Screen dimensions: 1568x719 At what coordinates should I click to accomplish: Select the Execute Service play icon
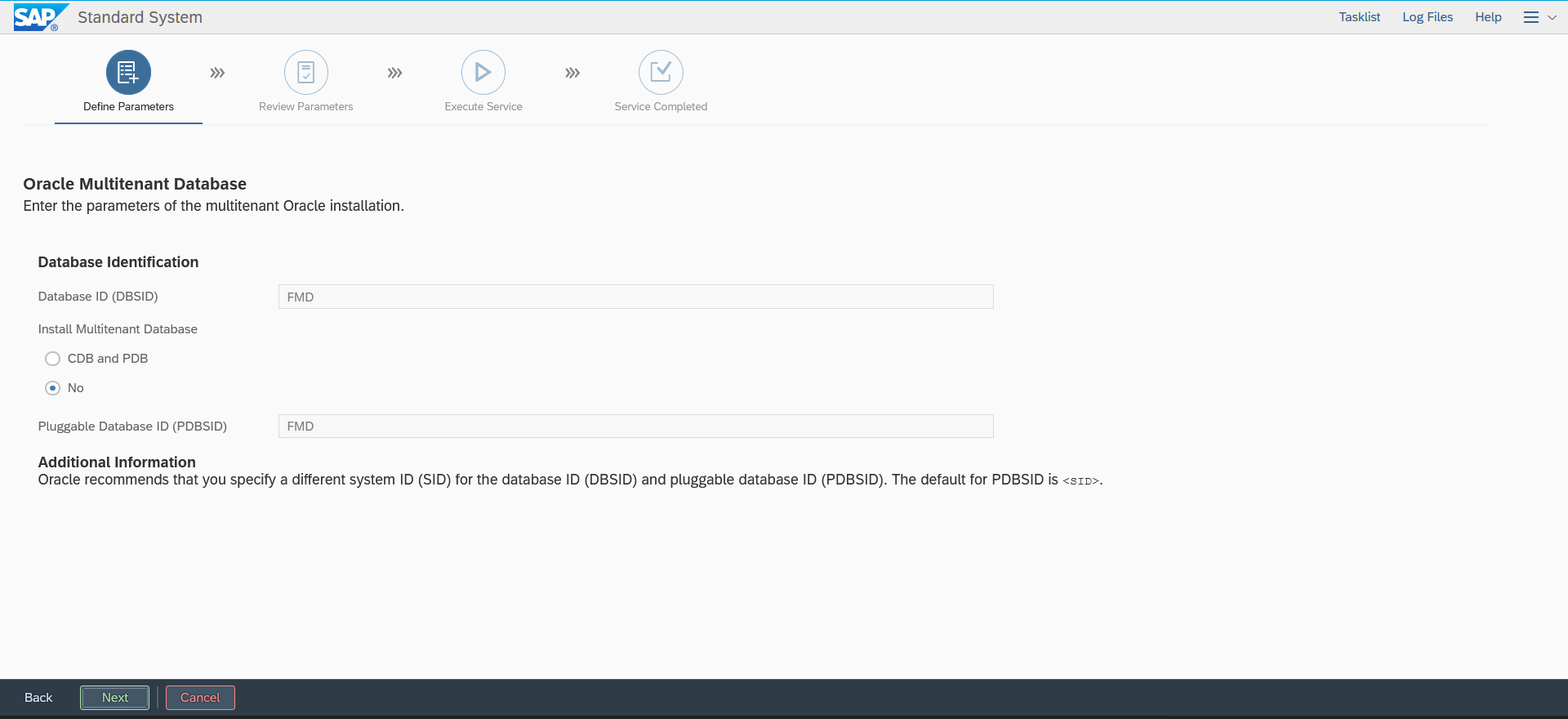tap(483, 73)
